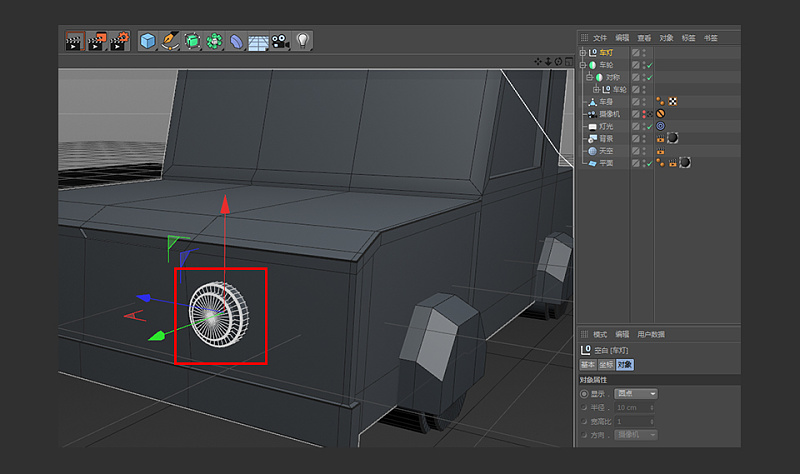
Task: Click viewport toggle layout icon
Action: click(568, 62)
